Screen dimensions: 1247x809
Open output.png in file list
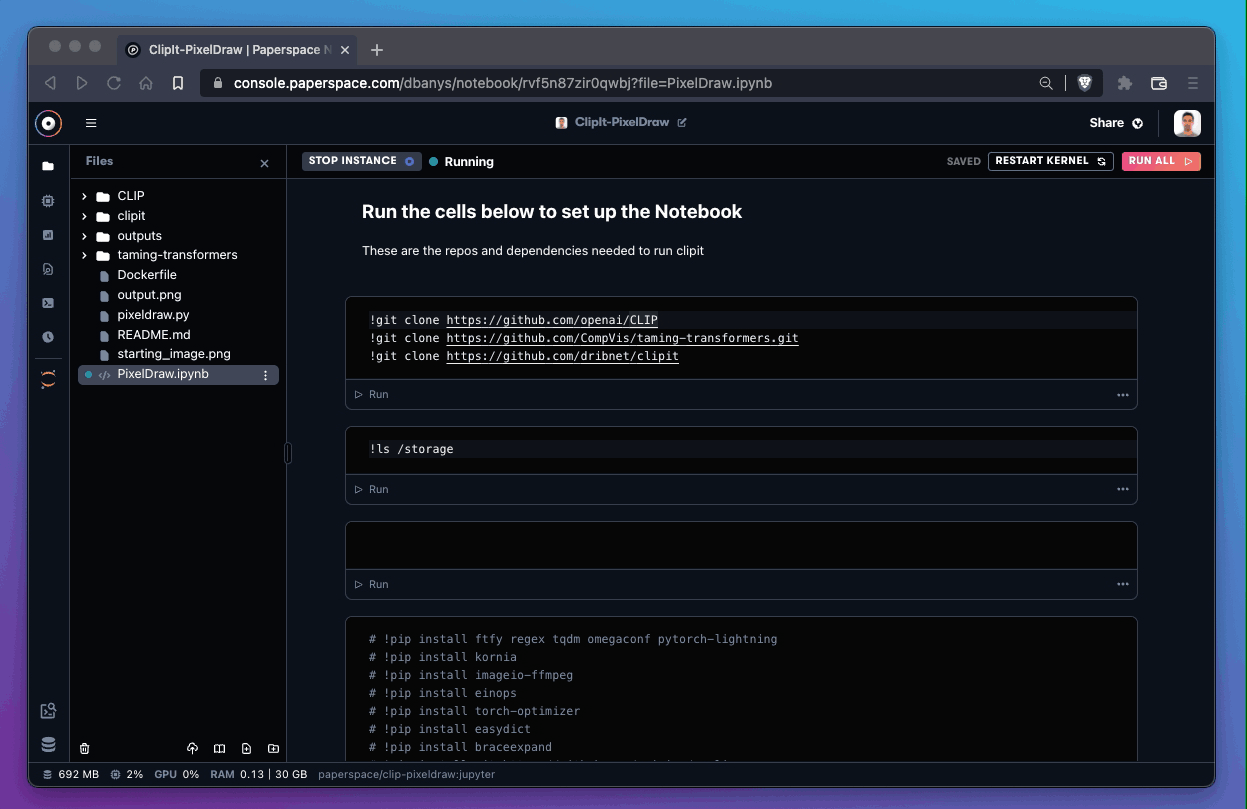tap(149, 295)
